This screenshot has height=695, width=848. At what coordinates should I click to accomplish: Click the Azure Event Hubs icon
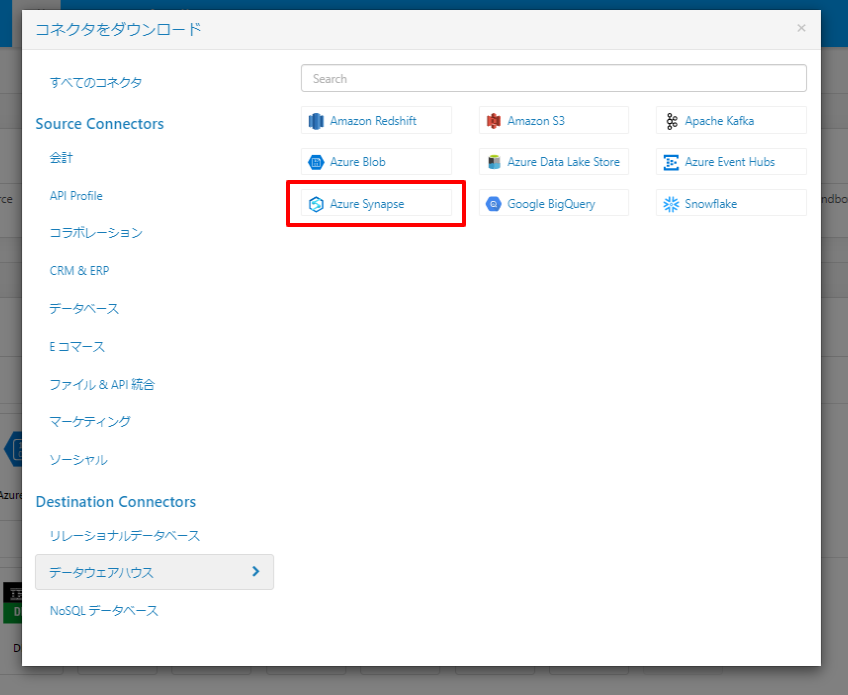tap(671, 162)
